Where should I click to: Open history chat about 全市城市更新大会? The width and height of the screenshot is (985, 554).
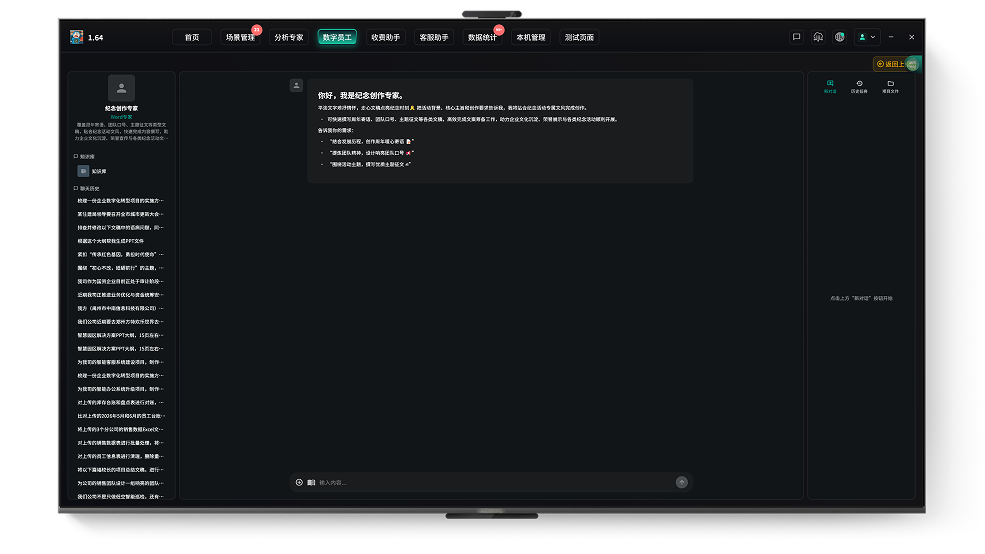click(x=120, y=214)
